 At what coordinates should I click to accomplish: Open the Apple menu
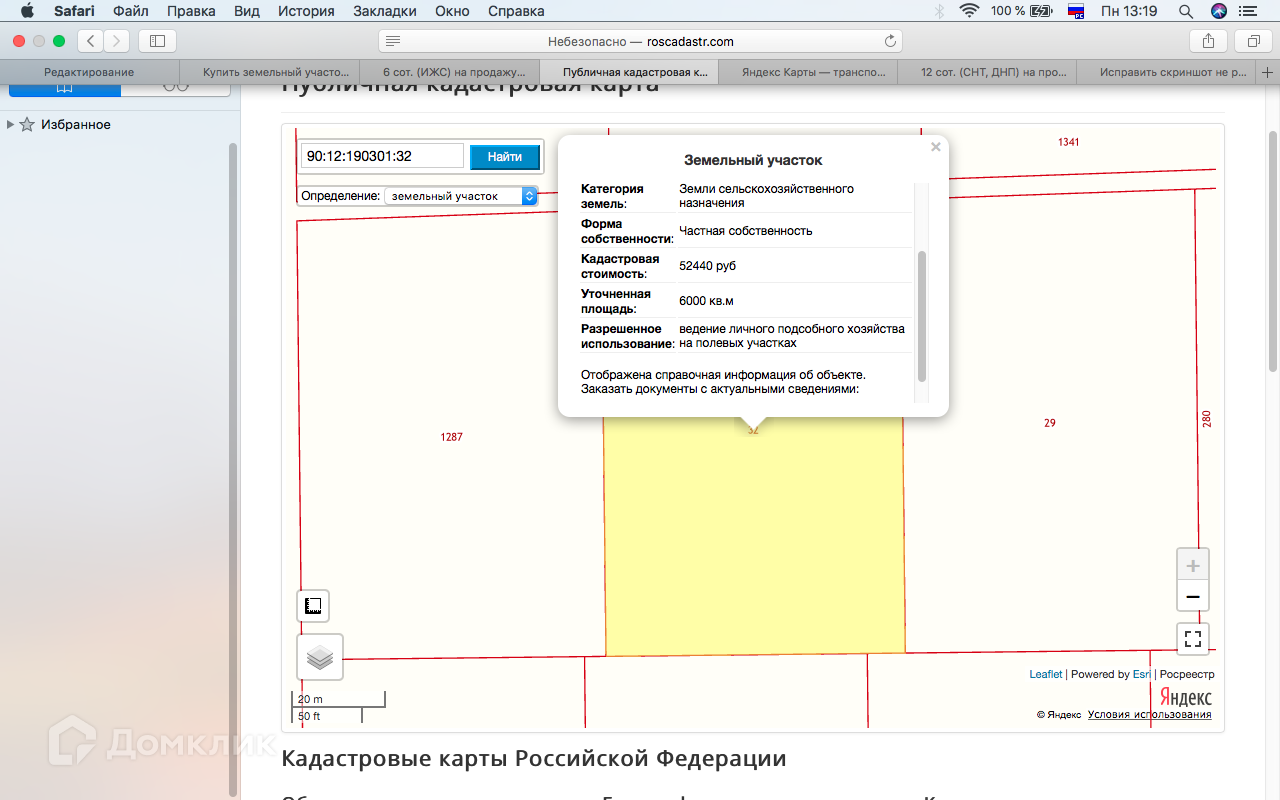27,11
